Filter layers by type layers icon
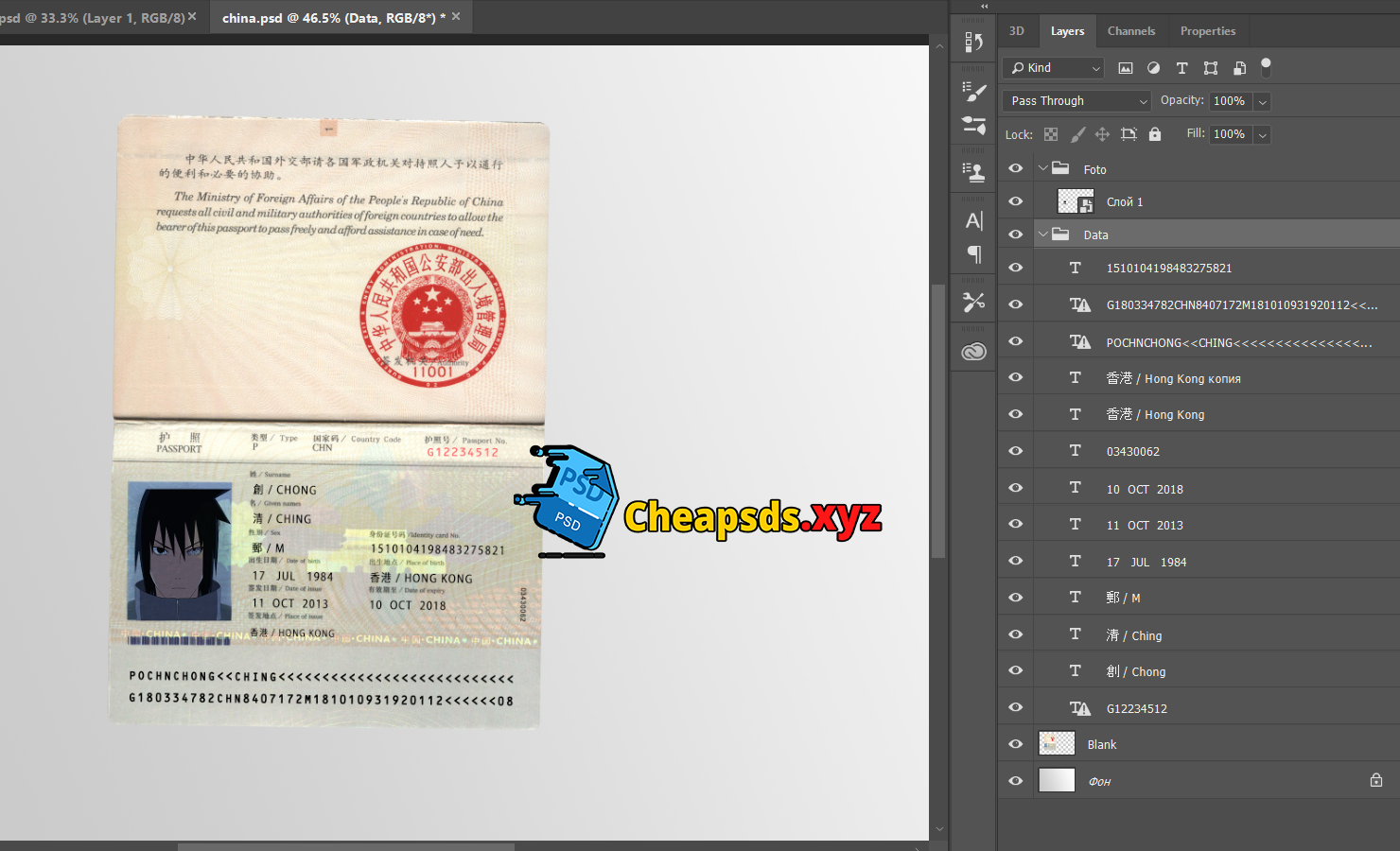The width and height of the screenshot is (1400, 851). click(x=1181, y=68)
